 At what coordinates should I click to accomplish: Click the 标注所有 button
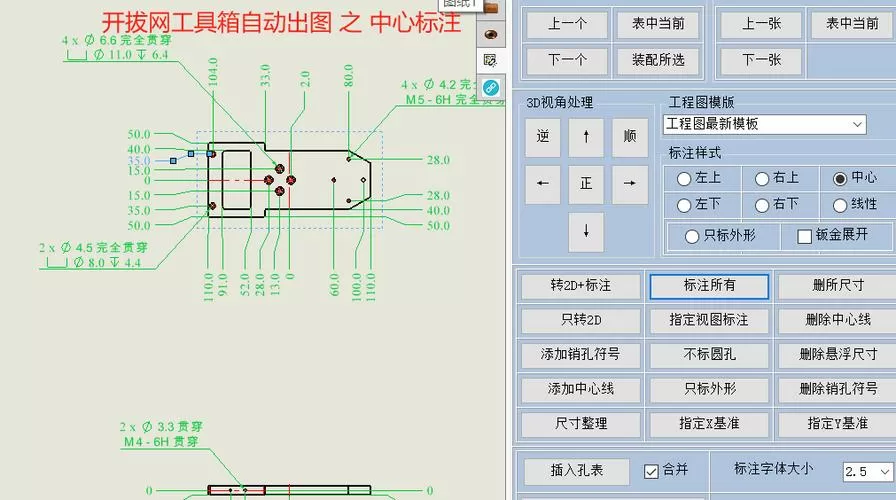tap(709, 286)
